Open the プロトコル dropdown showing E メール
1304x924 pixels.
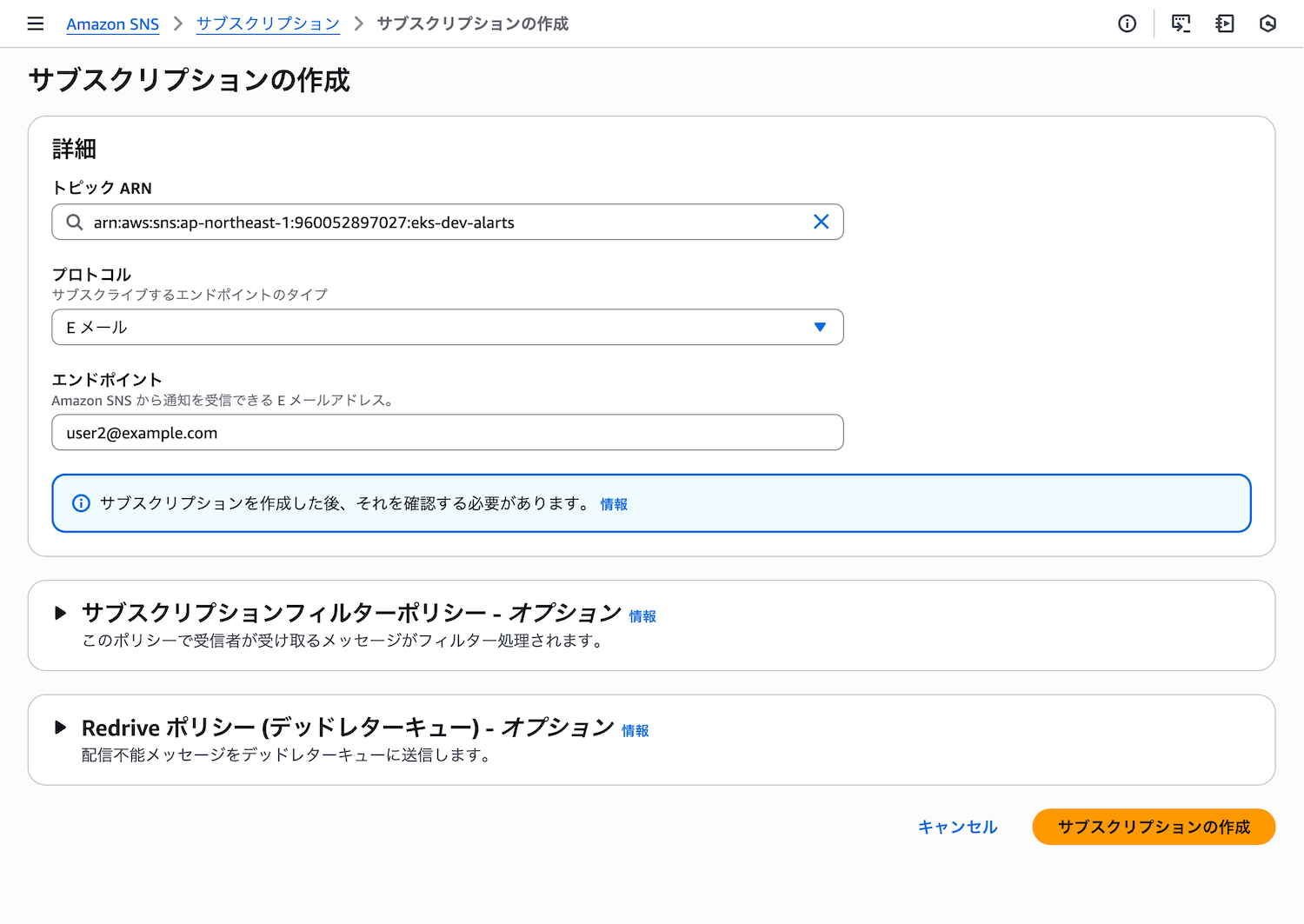click(x=447, y=327)
